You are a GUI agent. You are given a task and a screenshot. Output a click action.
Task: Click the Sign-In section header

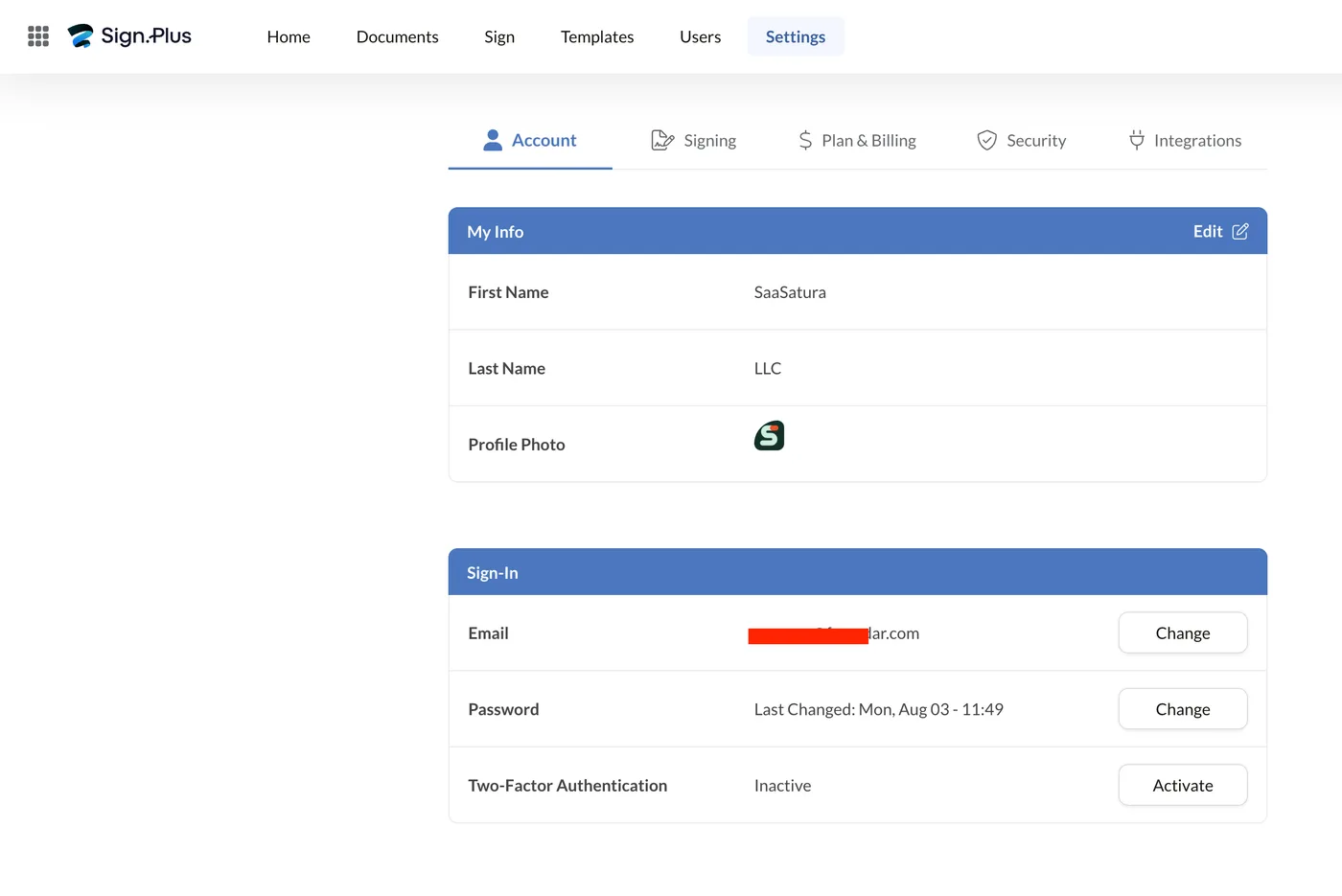pyautogui.click(x=858, y=572)
